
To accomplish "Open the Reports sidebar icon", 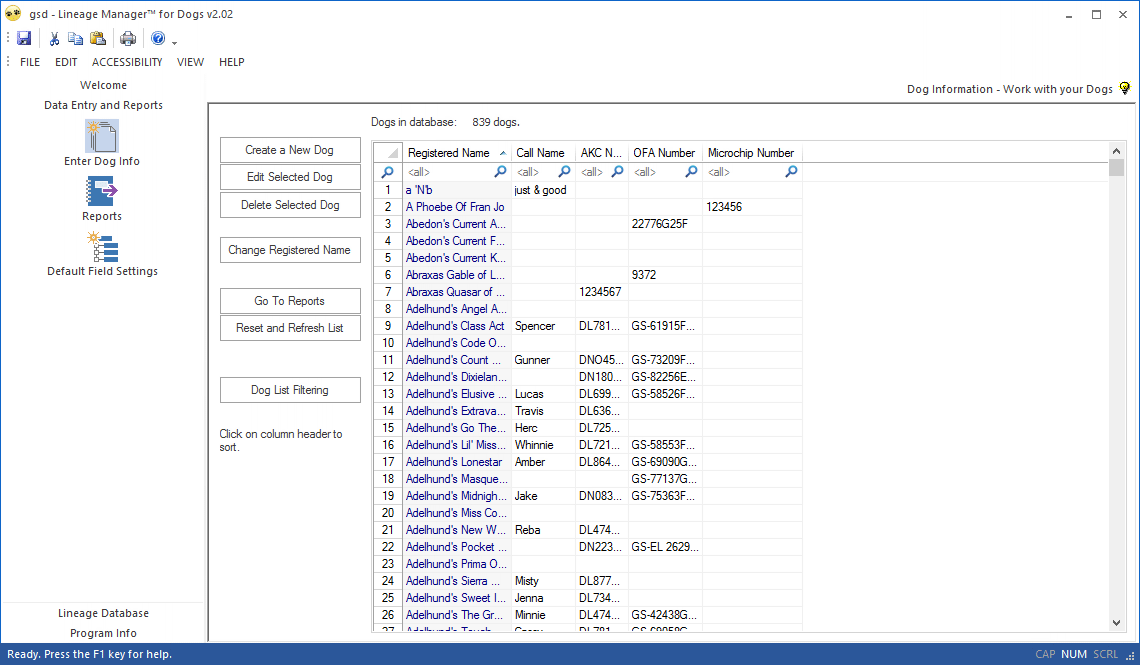I will 102,192.
